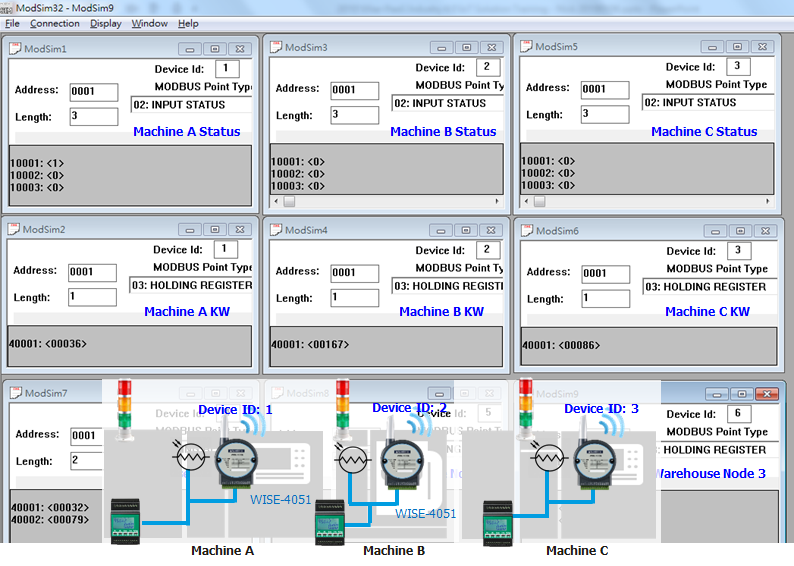Image resolution: width=794 pixels, height=566 pixels.
Task: Open the Display menu
Action: [x=105, y=23]
